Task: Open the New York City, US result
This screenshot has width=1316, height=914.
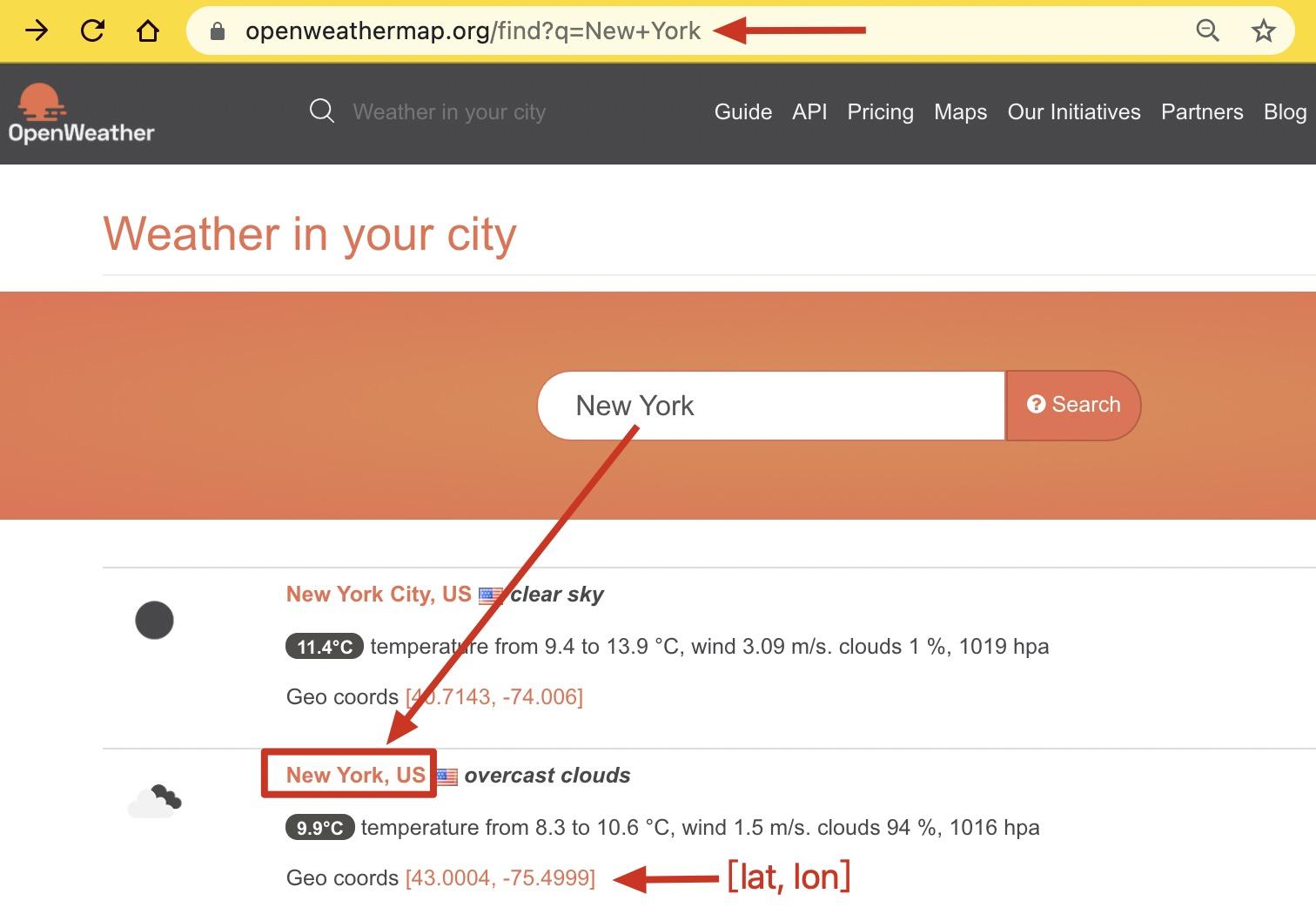Action: (x=379, y=595)
